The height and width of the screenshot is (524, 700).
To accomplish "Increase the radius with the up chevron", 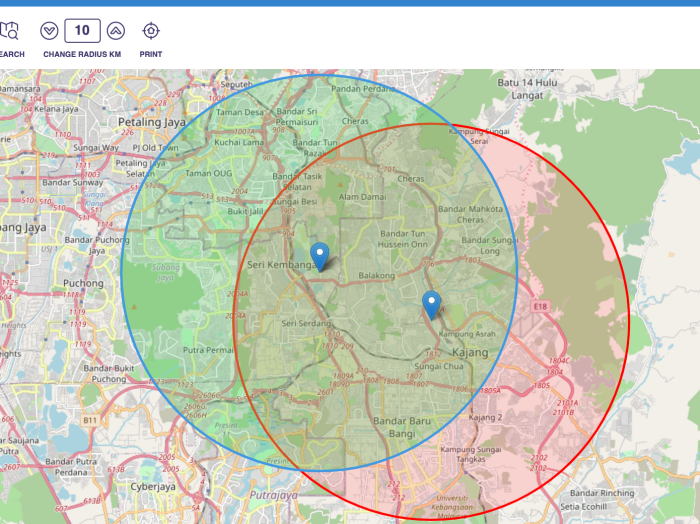I will pos(116,31).
